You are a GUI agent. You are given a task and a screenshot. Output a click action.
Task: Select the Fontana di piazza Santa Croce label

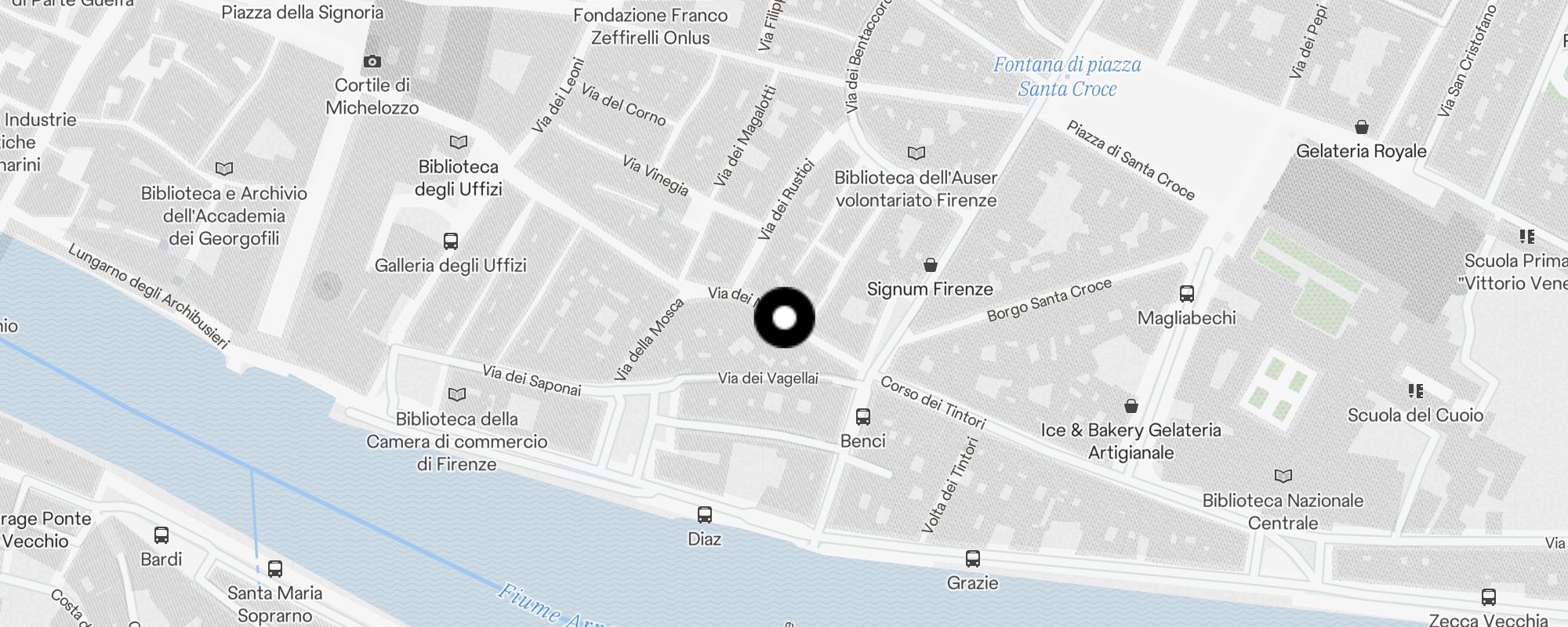[x=1067, y=77]
